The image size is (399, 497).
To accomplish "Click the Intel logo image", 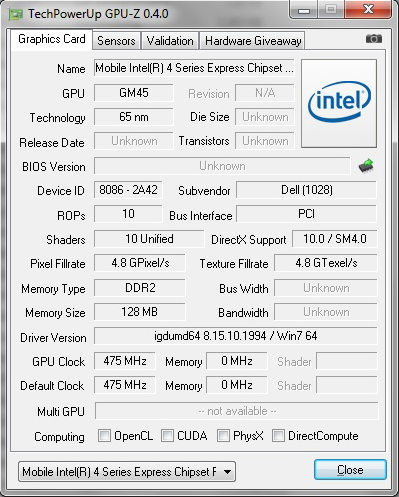I will tap(339, 103).
